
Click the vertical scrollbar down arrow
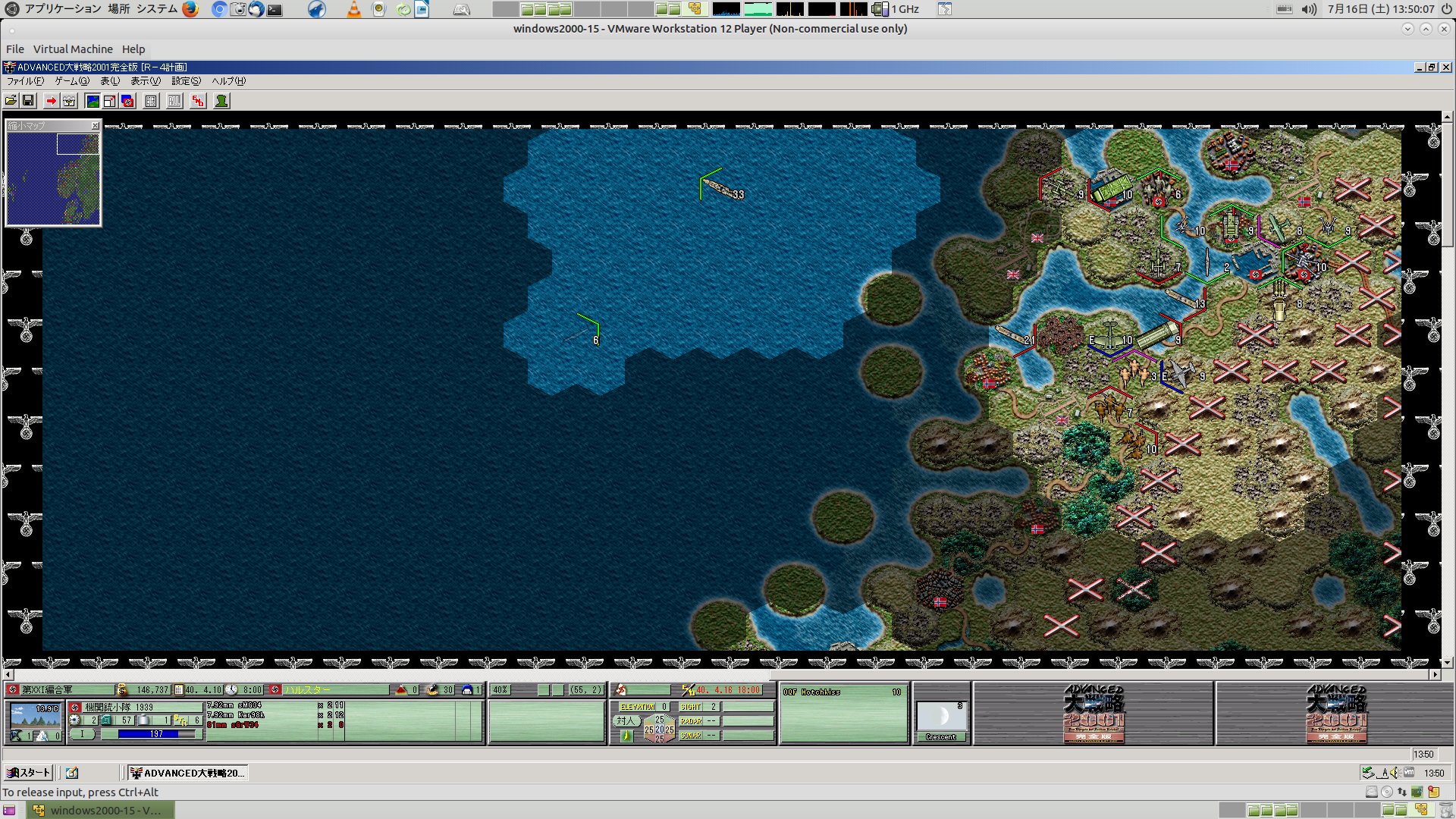tap(1448, 663)
